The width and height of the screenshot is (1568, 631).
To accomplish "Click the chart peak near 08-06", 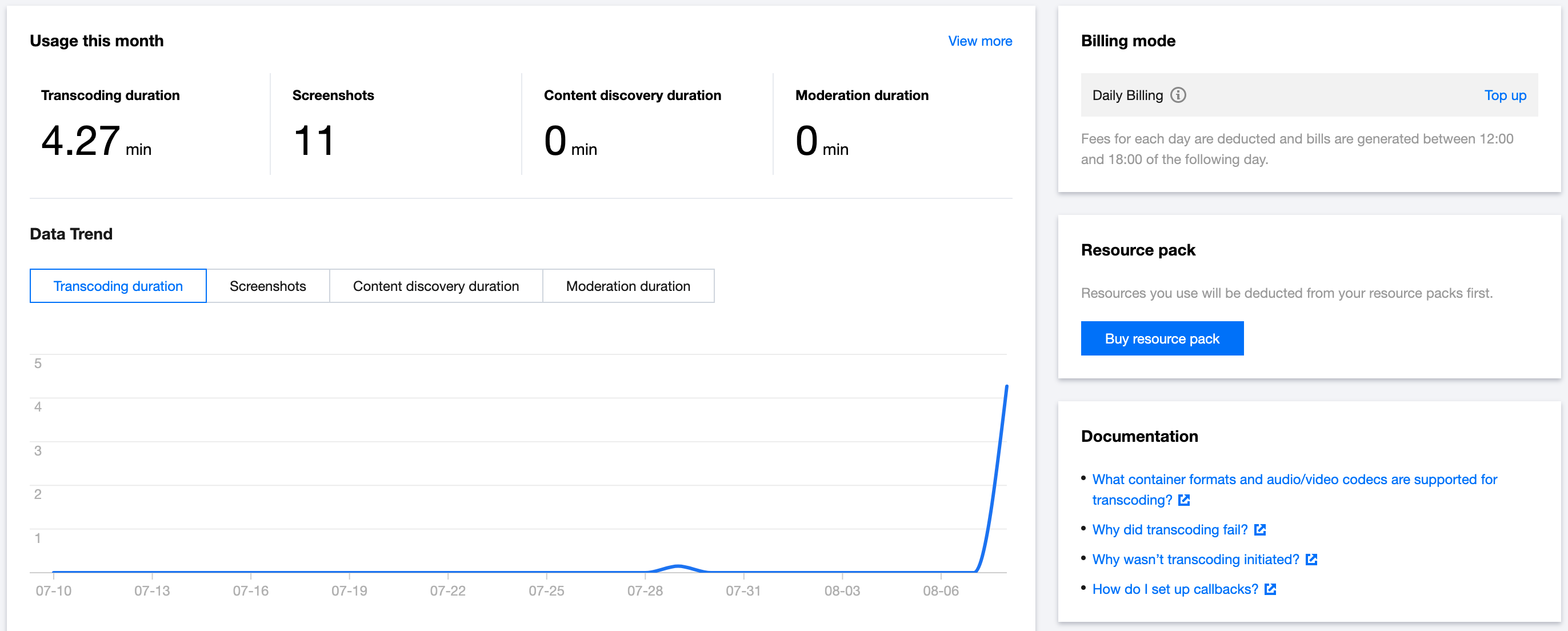I will (1006, 387).
